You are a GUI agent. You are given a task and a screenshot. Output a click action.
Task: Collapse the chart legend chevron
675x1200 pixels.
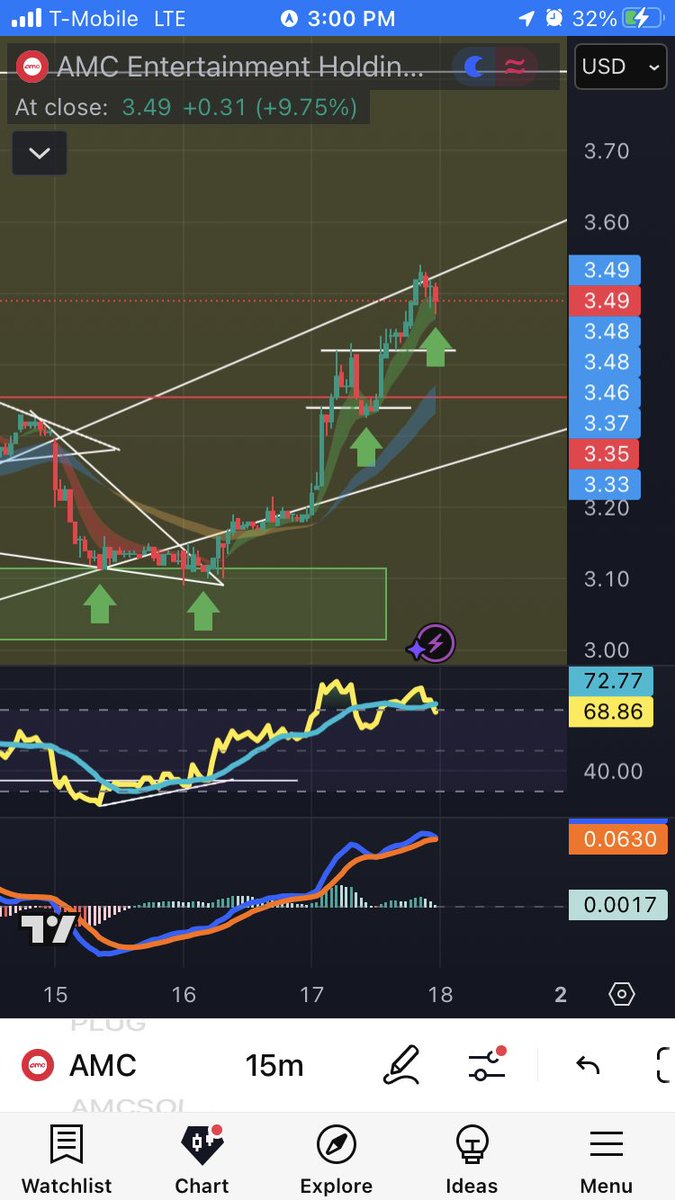[39, 153]
